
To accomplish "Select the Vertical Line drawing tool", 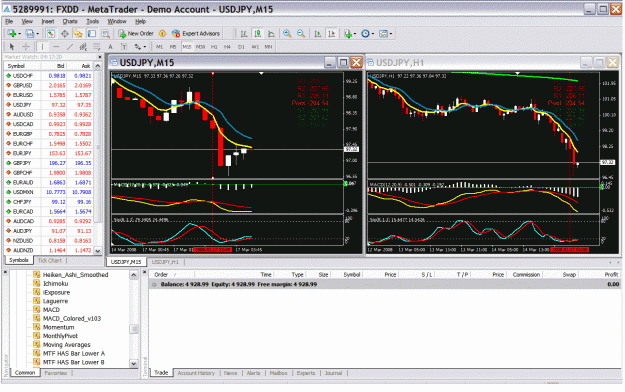I will click(42, 47).
